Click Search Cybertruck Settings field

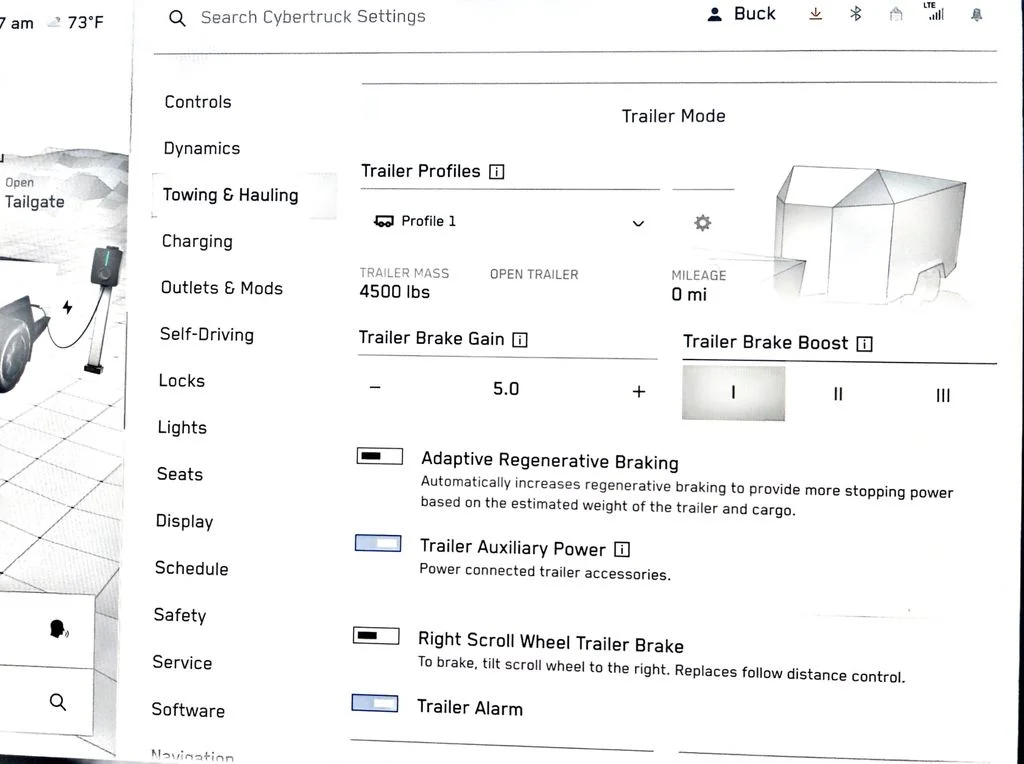coord(313,17)
